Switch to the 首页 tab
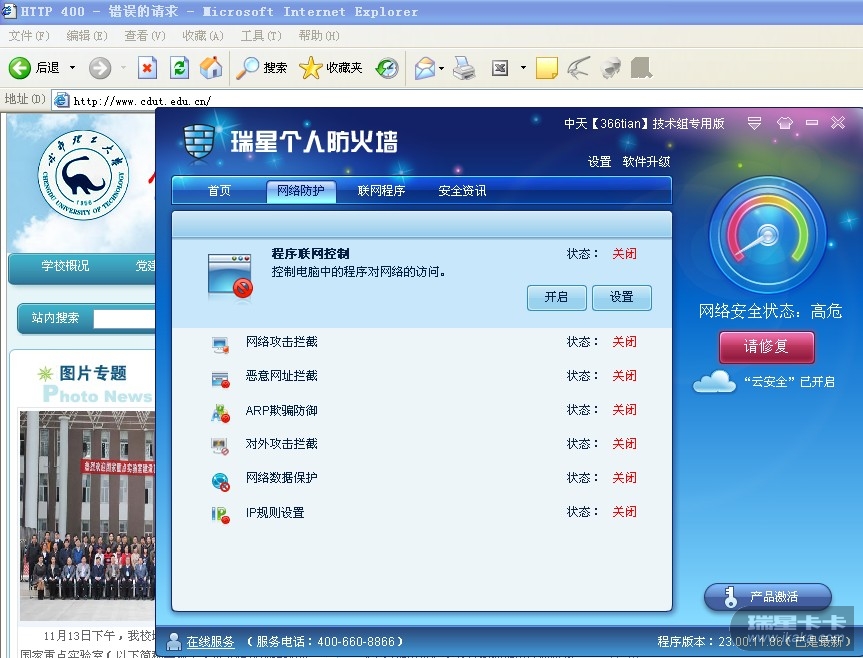 219,191
